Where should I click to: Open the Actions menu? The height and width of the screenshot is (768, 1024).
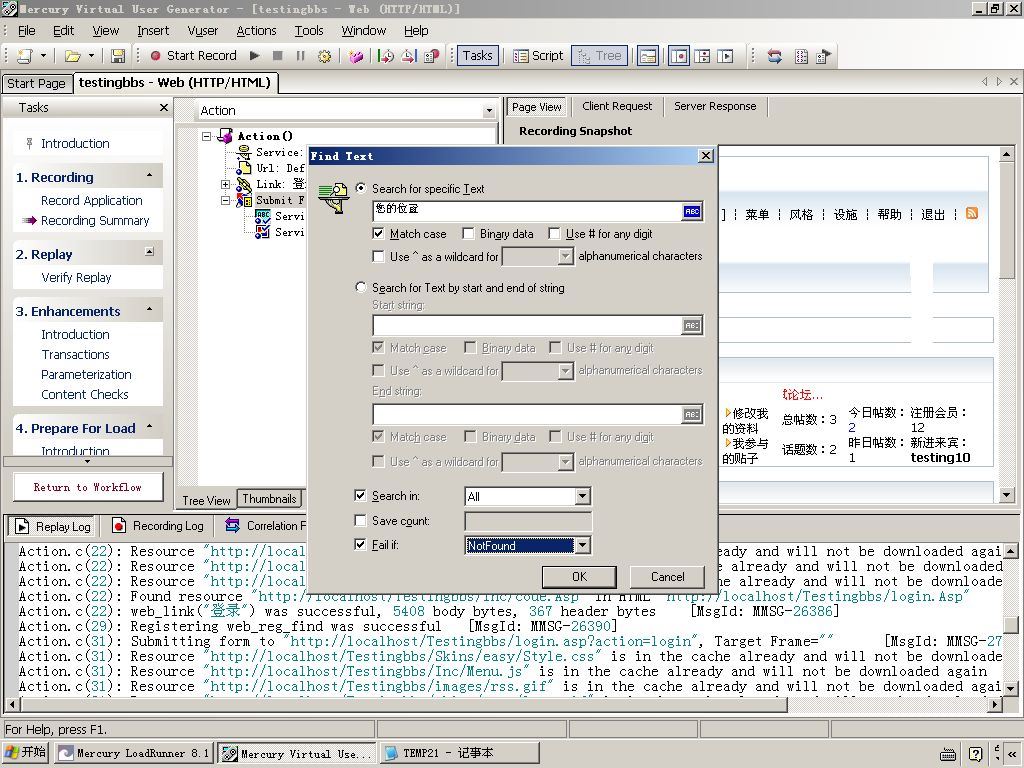256,31
